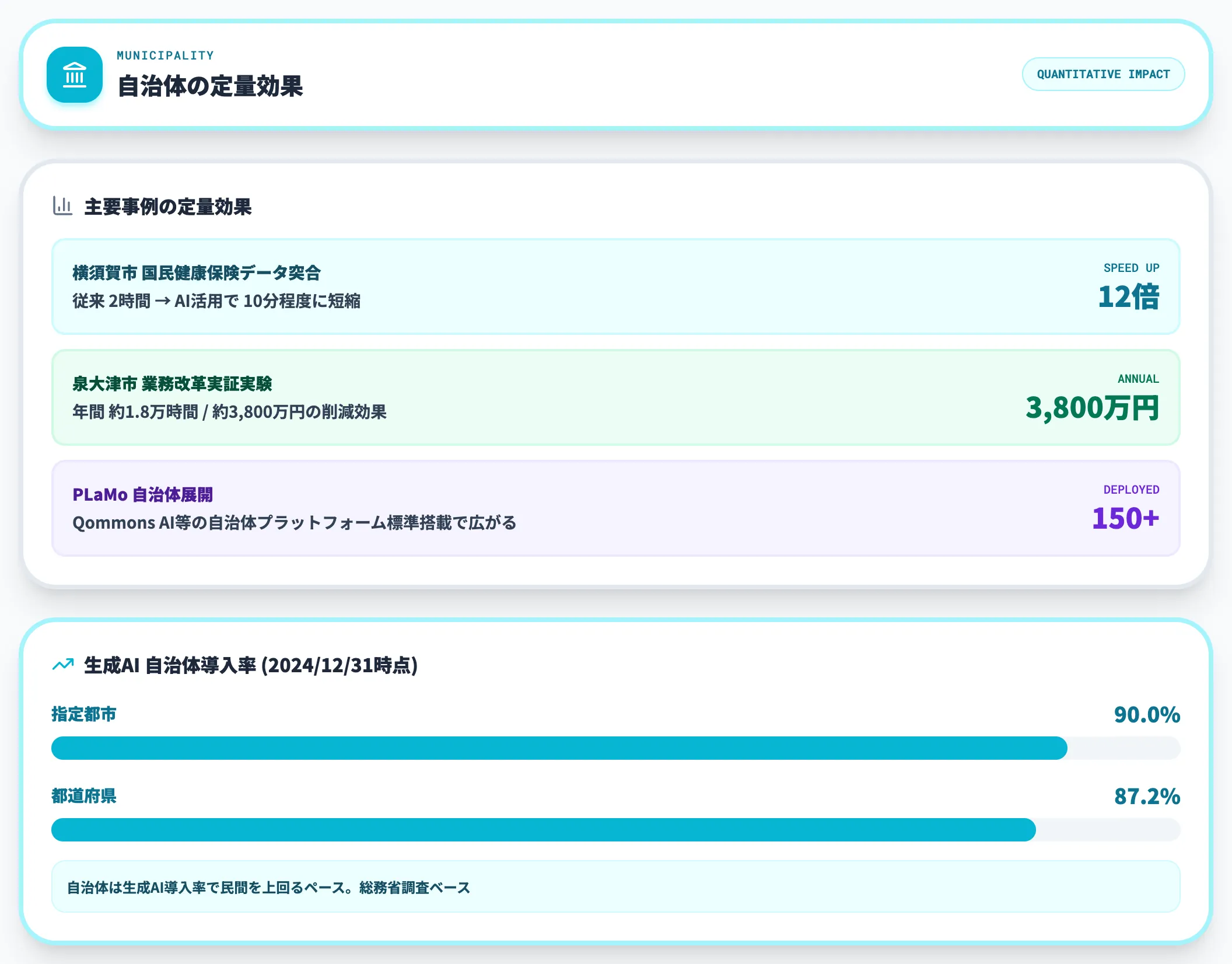Click the Qommons AI等の自治体プラットフォーム description
This screenshot has width=1232, height=964.
(x=294, y=523)
